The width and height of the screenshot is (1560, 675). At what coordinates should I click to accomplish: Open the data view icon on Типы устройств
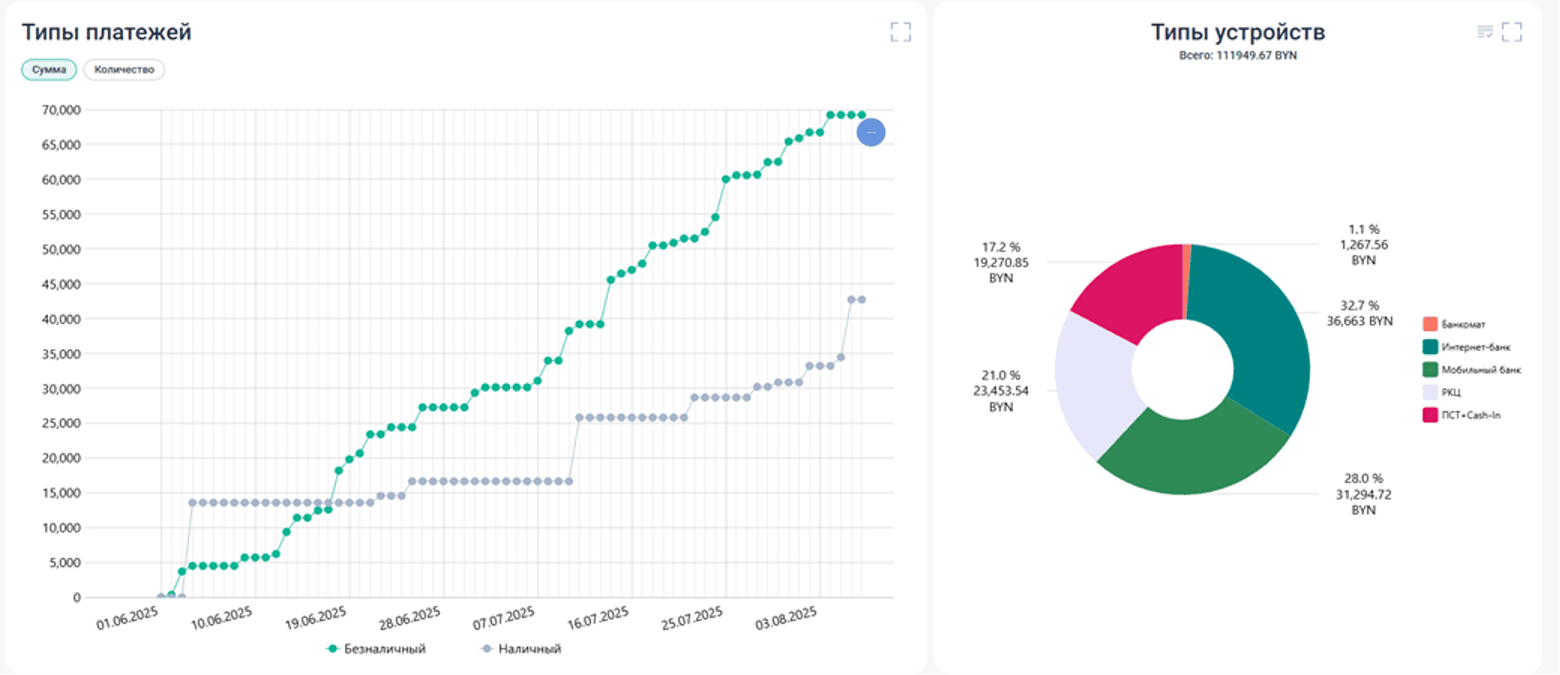[x=1485, y=32]
